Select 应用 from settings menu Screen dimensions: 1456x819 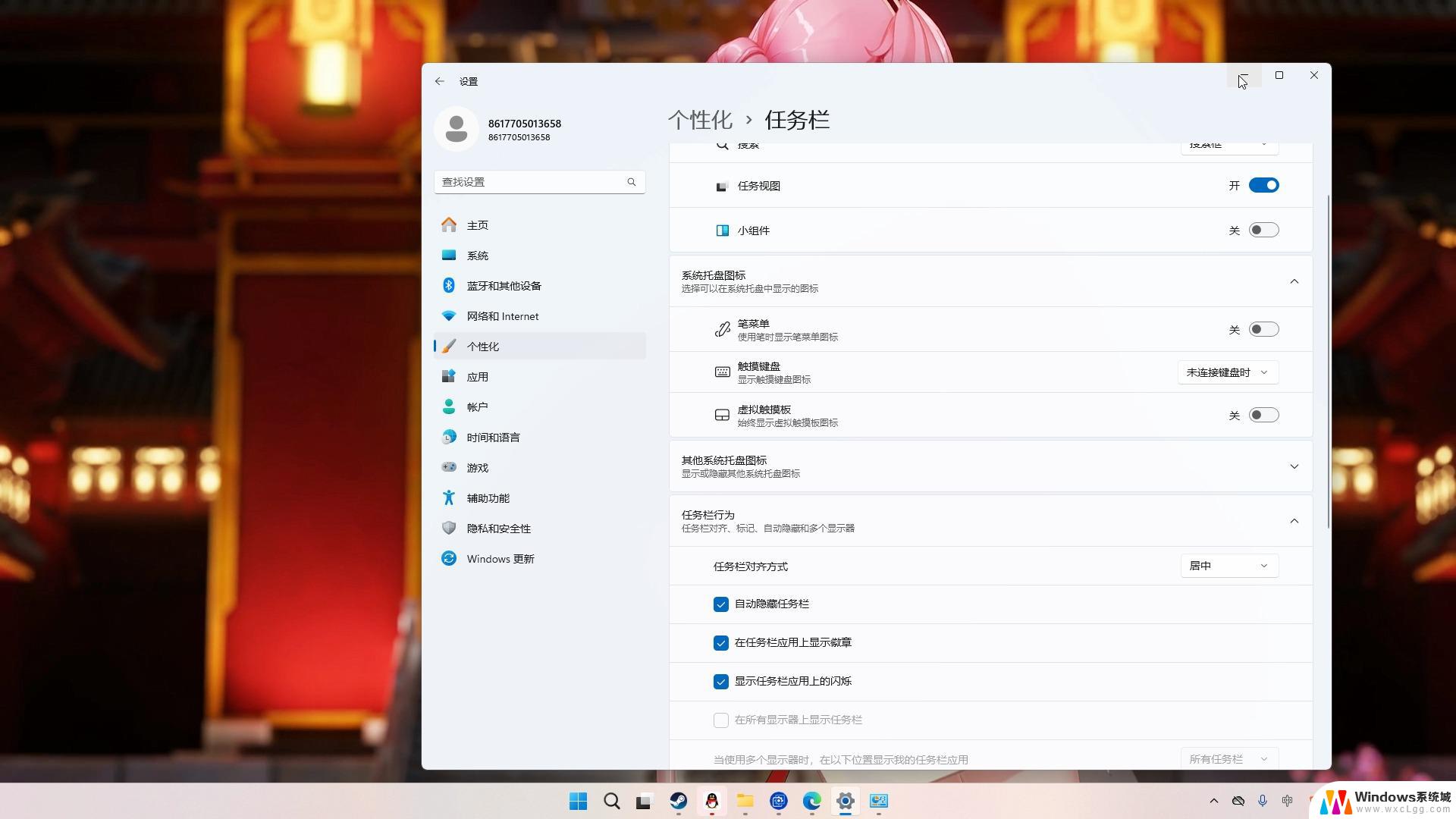pos(478,376)
